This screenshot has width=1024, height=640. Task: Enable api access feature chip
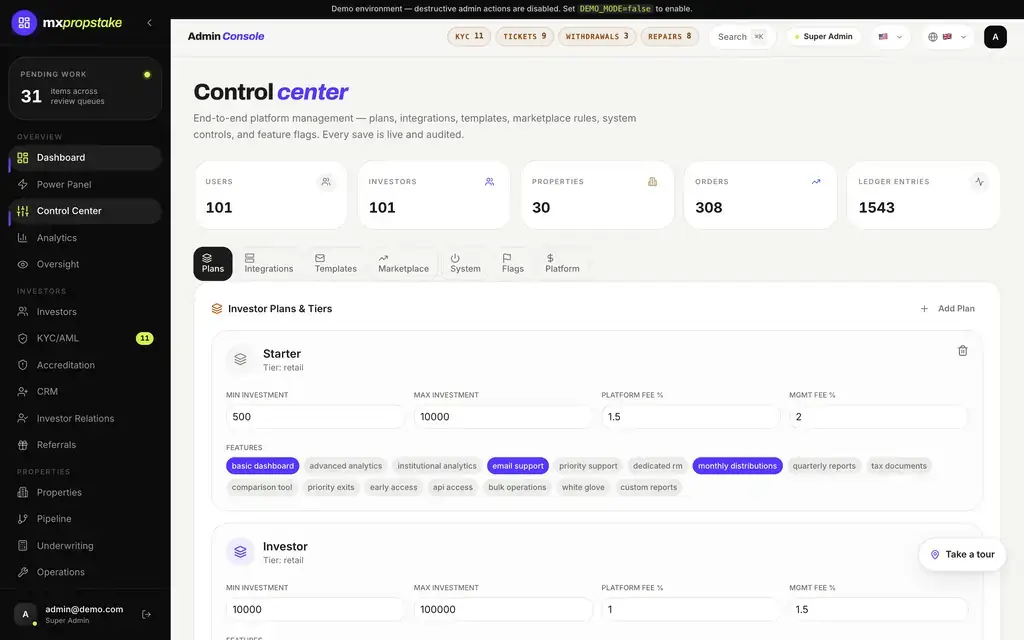click(453, 487)
